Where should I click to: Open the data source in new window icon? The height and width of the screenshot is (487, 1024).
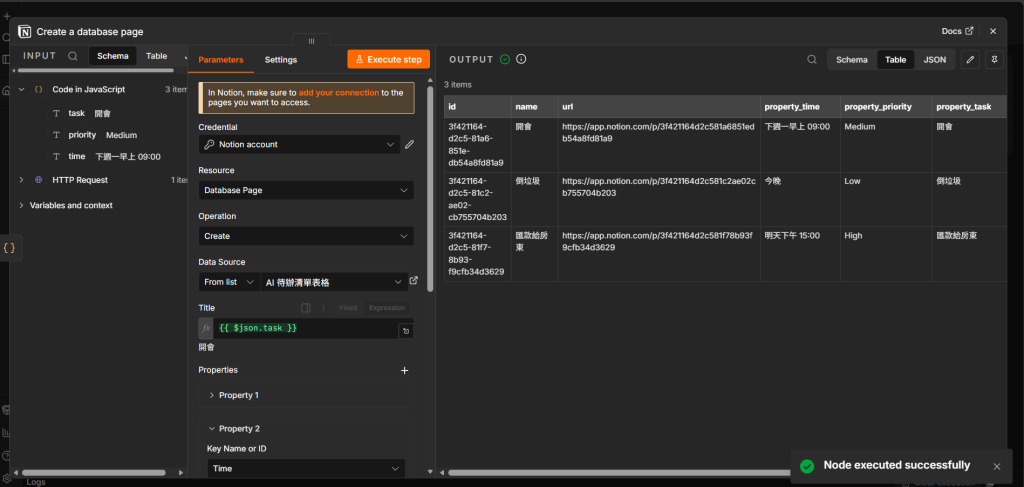pos(413,281)
